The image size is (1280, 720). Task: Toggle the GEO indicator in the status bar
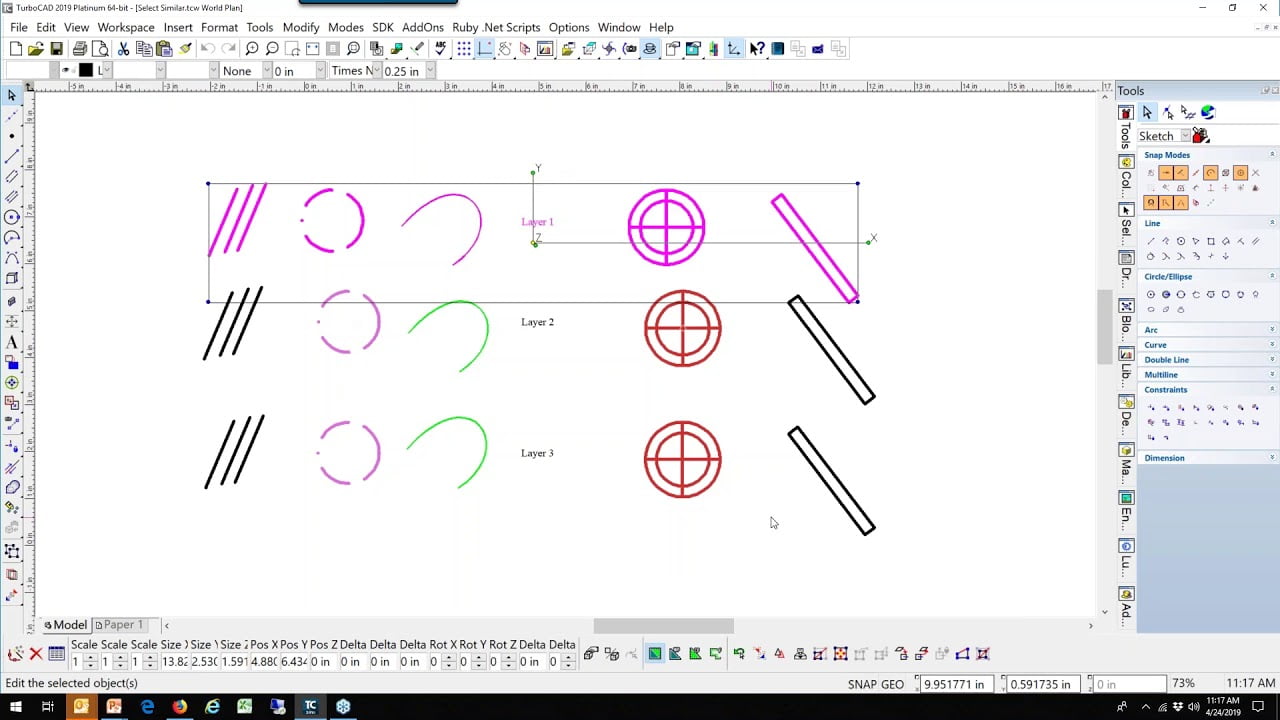[x=893, y=685]
